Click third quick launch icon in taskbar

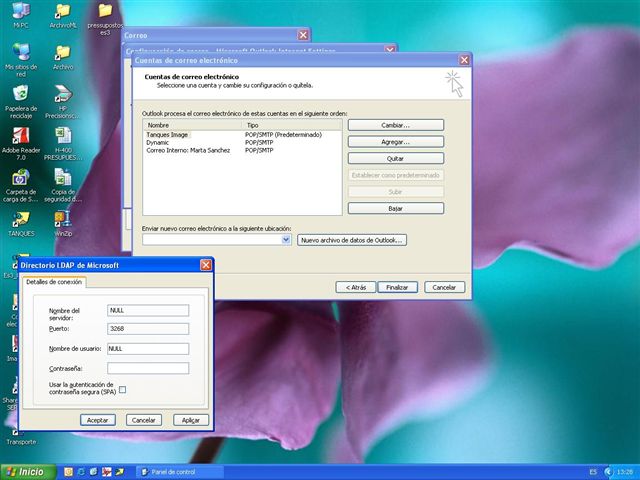(x=93, y=472)
